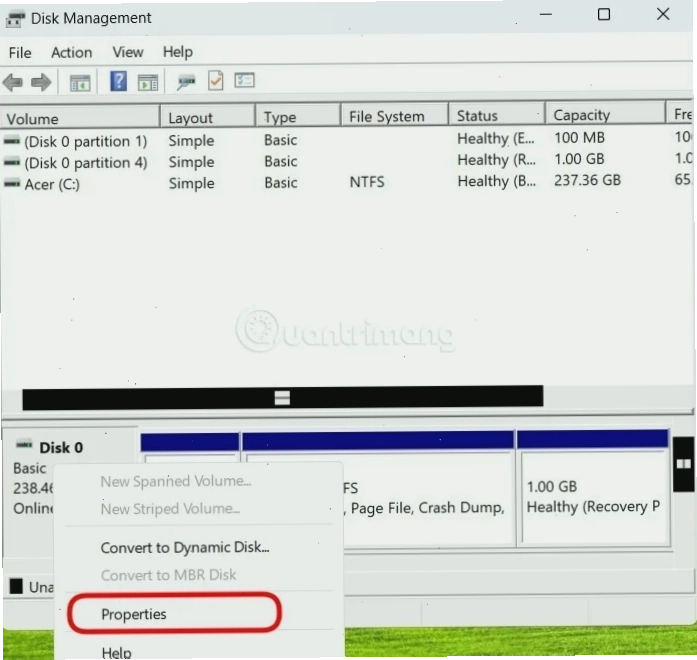
Task: Sort by the File System column header
Action: click(x=394, y=116)
